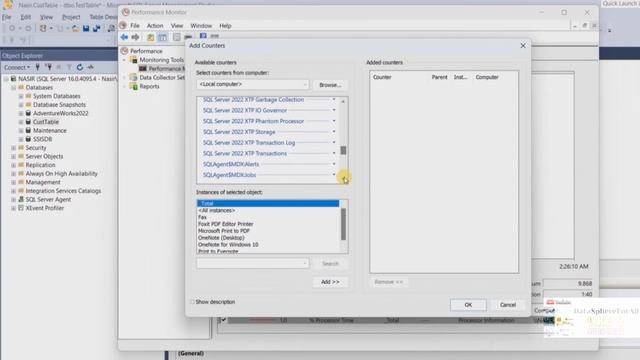
Task: Select Data Collector Sets in Performance tree
Action: click(162, 77)
